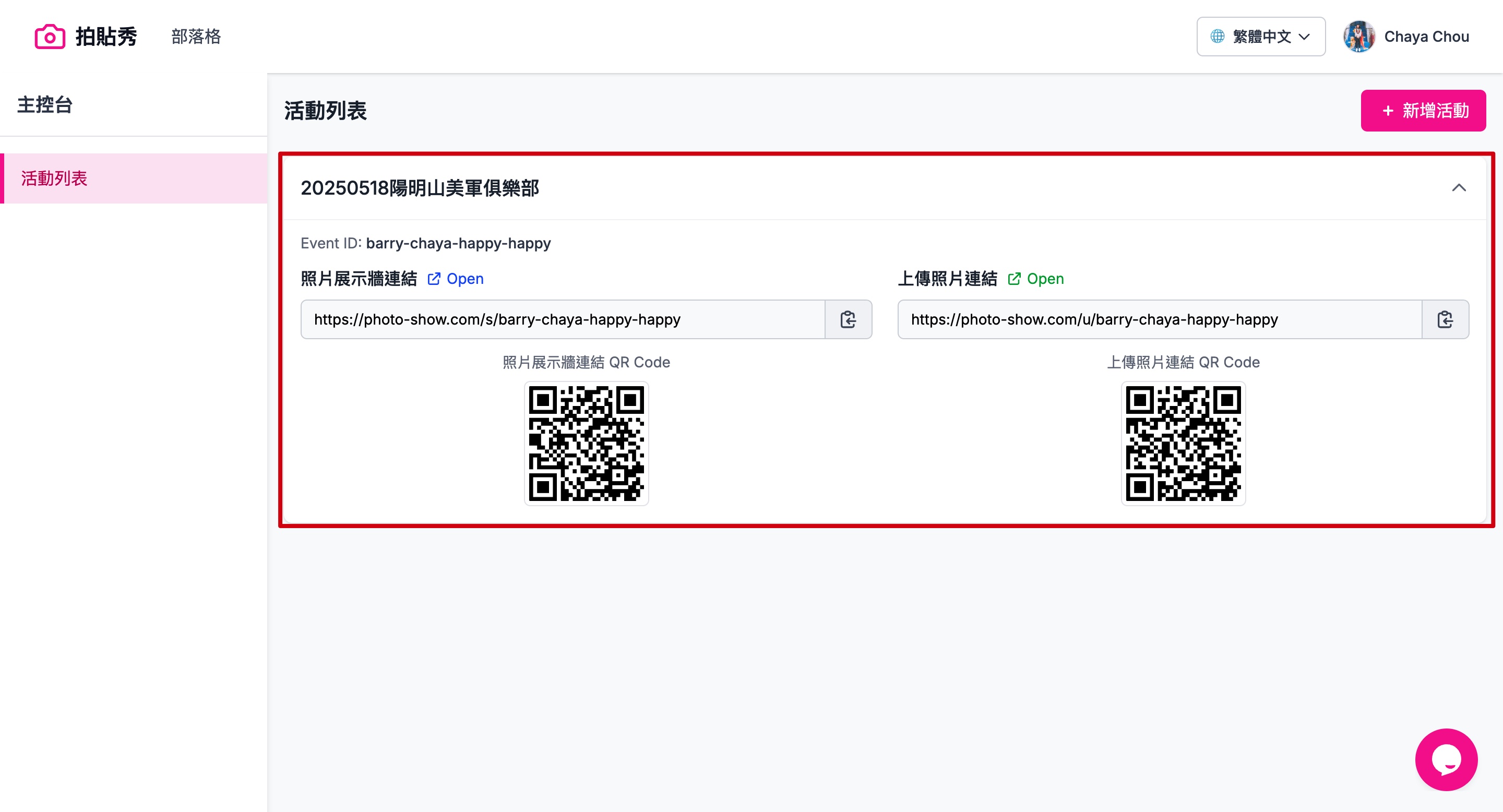Image resolution: width=1503 pixels, height=812 pixels.
Task: Open the photo wall link with blue Open
Action: [x=465, y=279]
